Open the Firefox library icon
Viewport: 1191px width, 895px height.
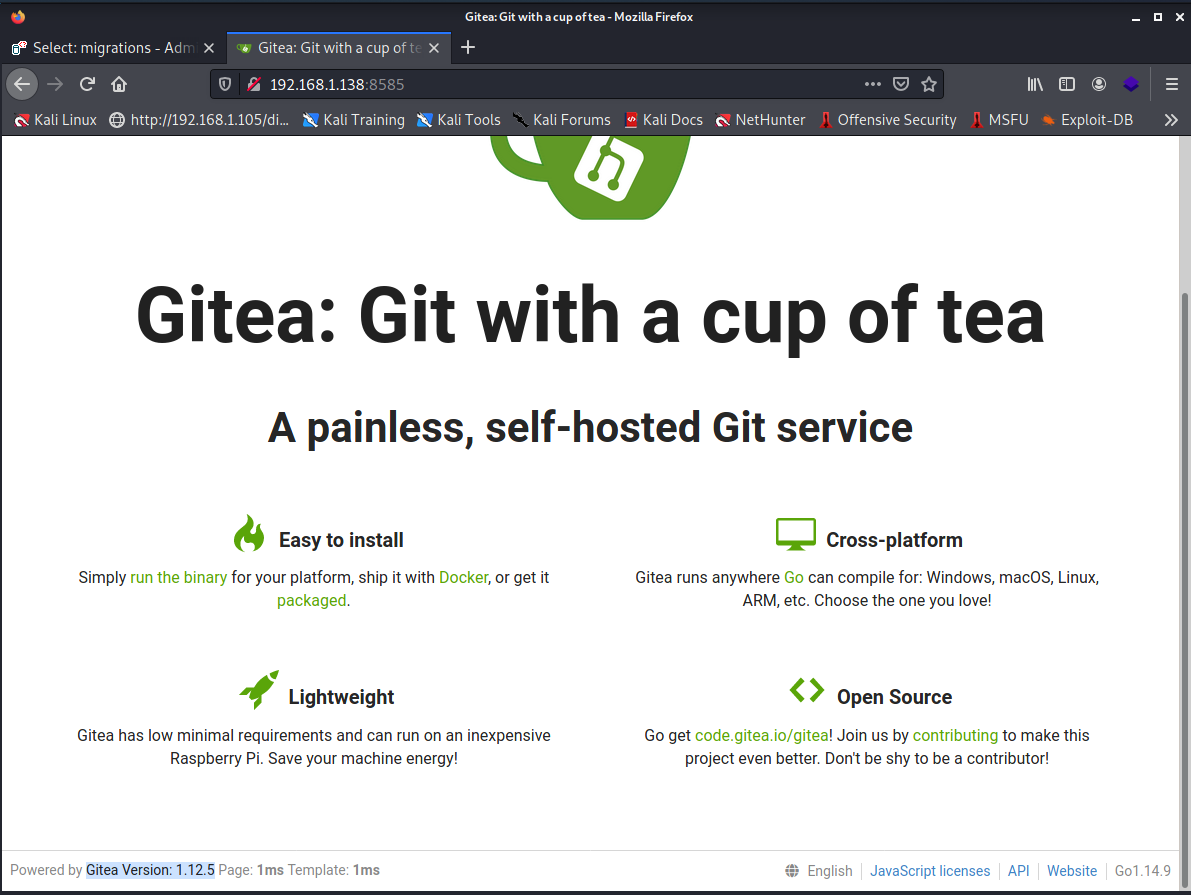coord(1035,84)
